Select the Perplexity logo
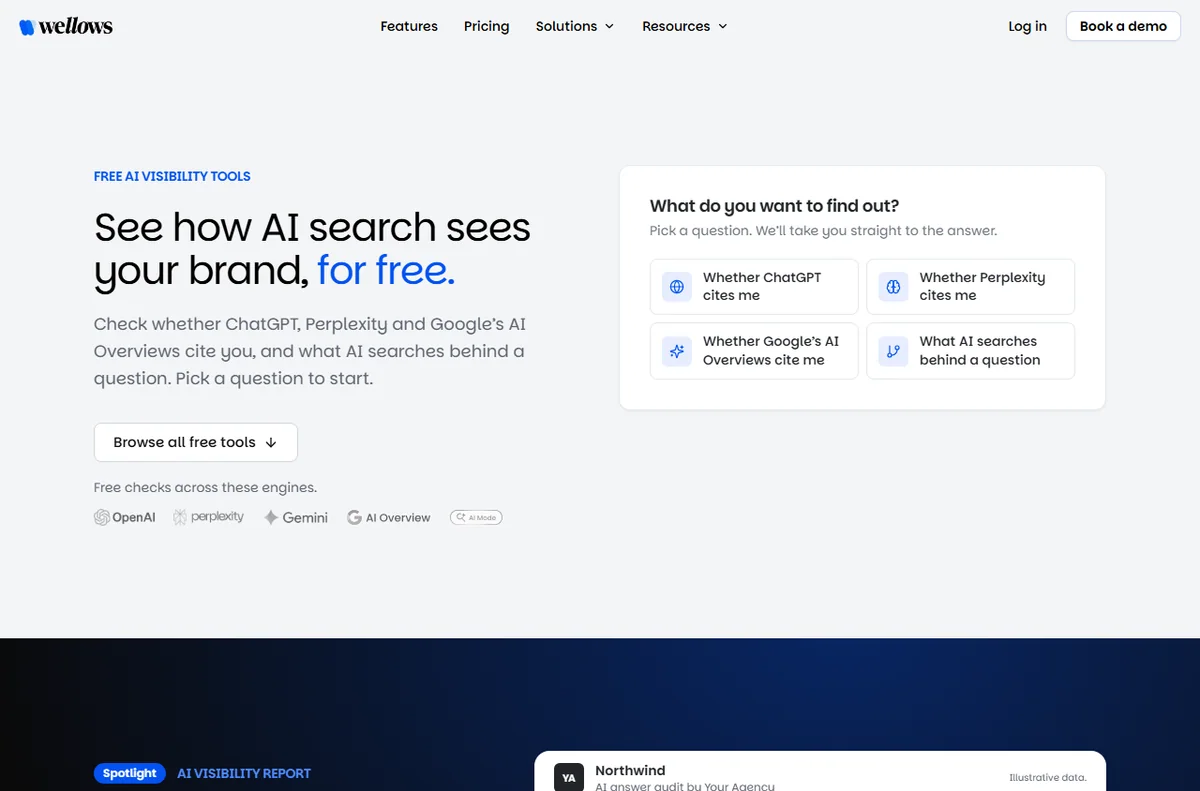 [x=209, y=517]
